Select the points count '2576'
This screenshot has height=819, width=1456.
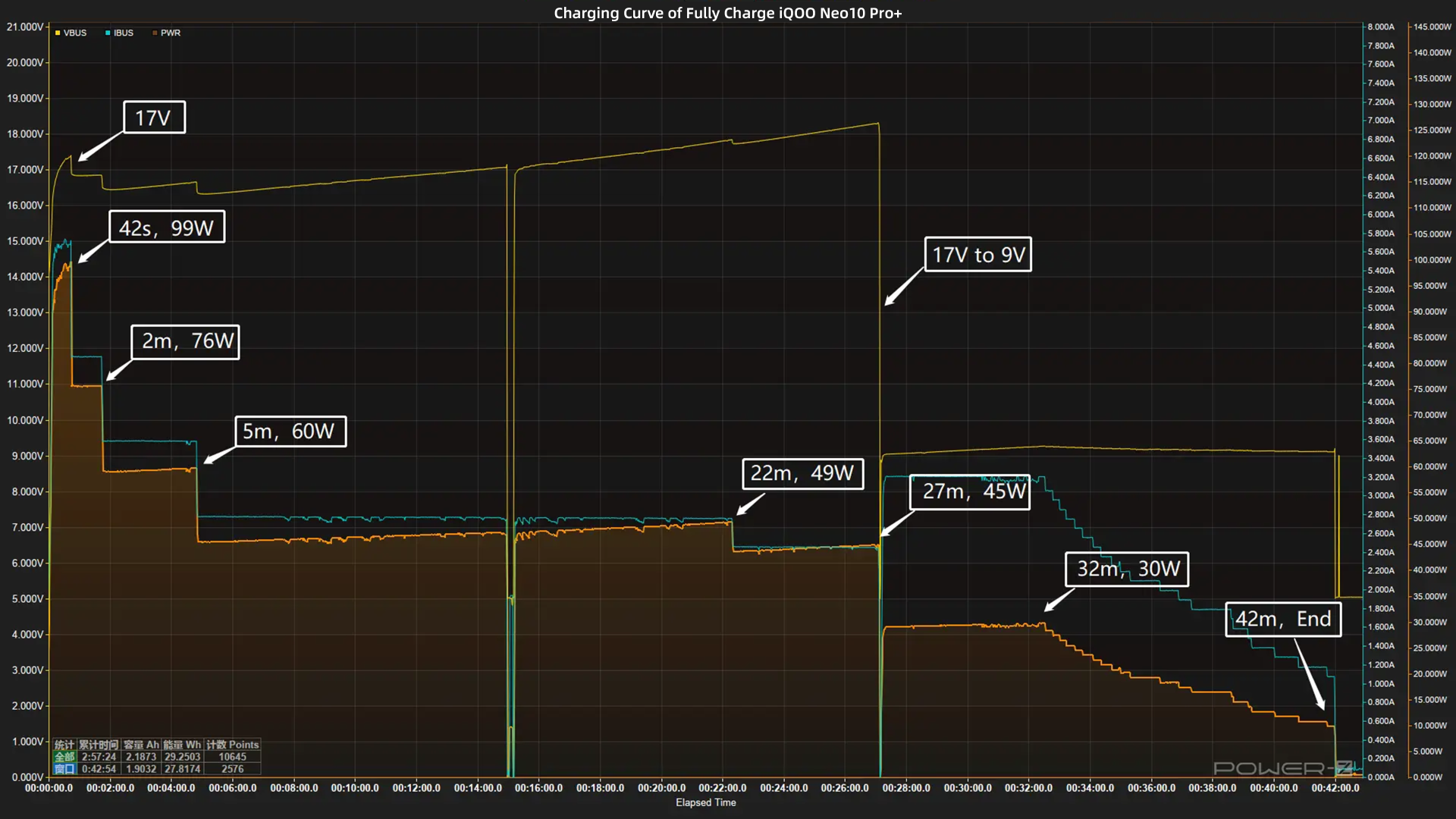[x=232, y=769]
